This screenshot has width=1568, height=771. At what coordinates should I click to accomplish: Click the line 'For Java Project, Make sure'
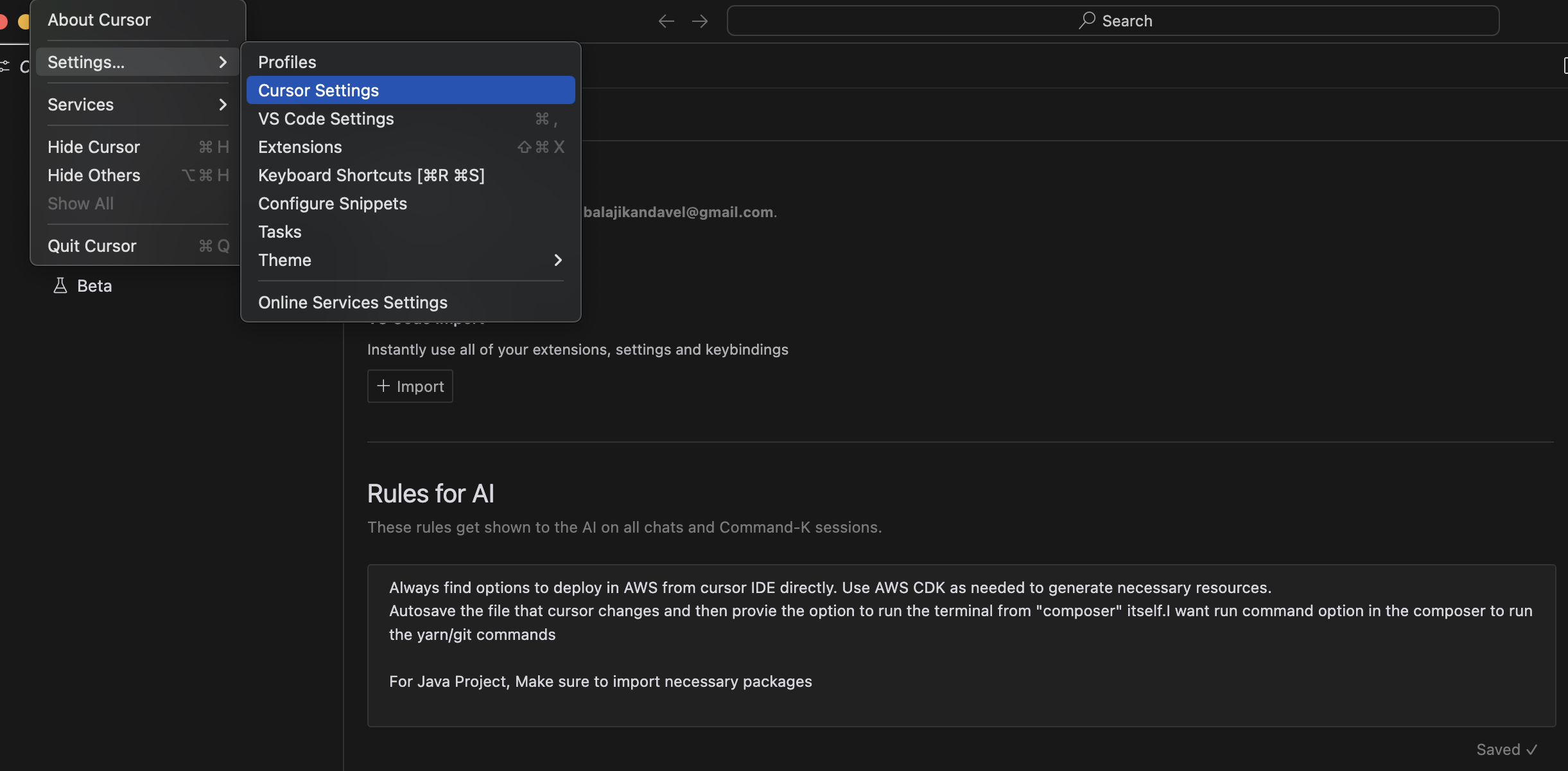[600, 682]
